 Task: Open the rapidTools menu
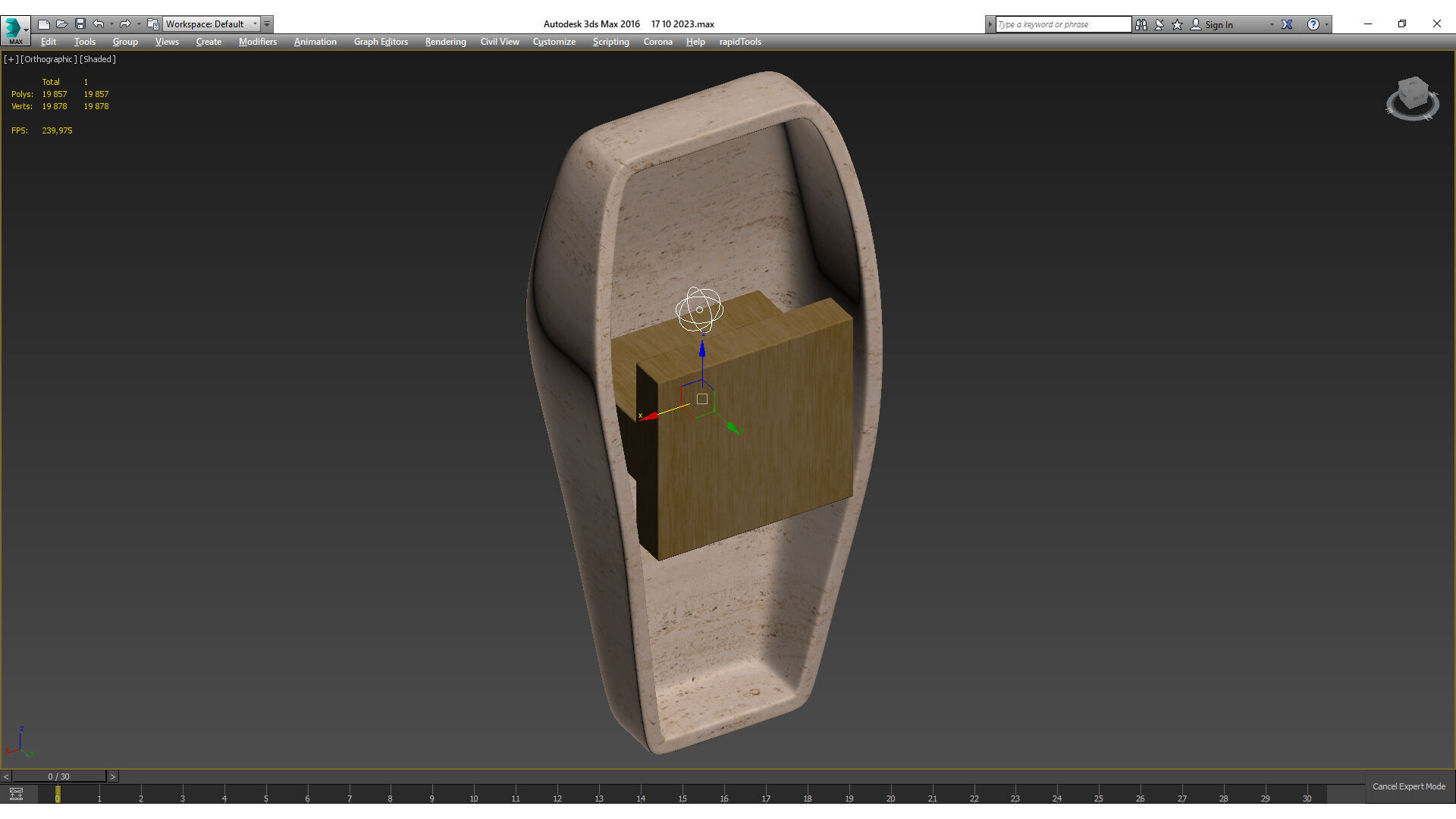(x=740, y=42)
